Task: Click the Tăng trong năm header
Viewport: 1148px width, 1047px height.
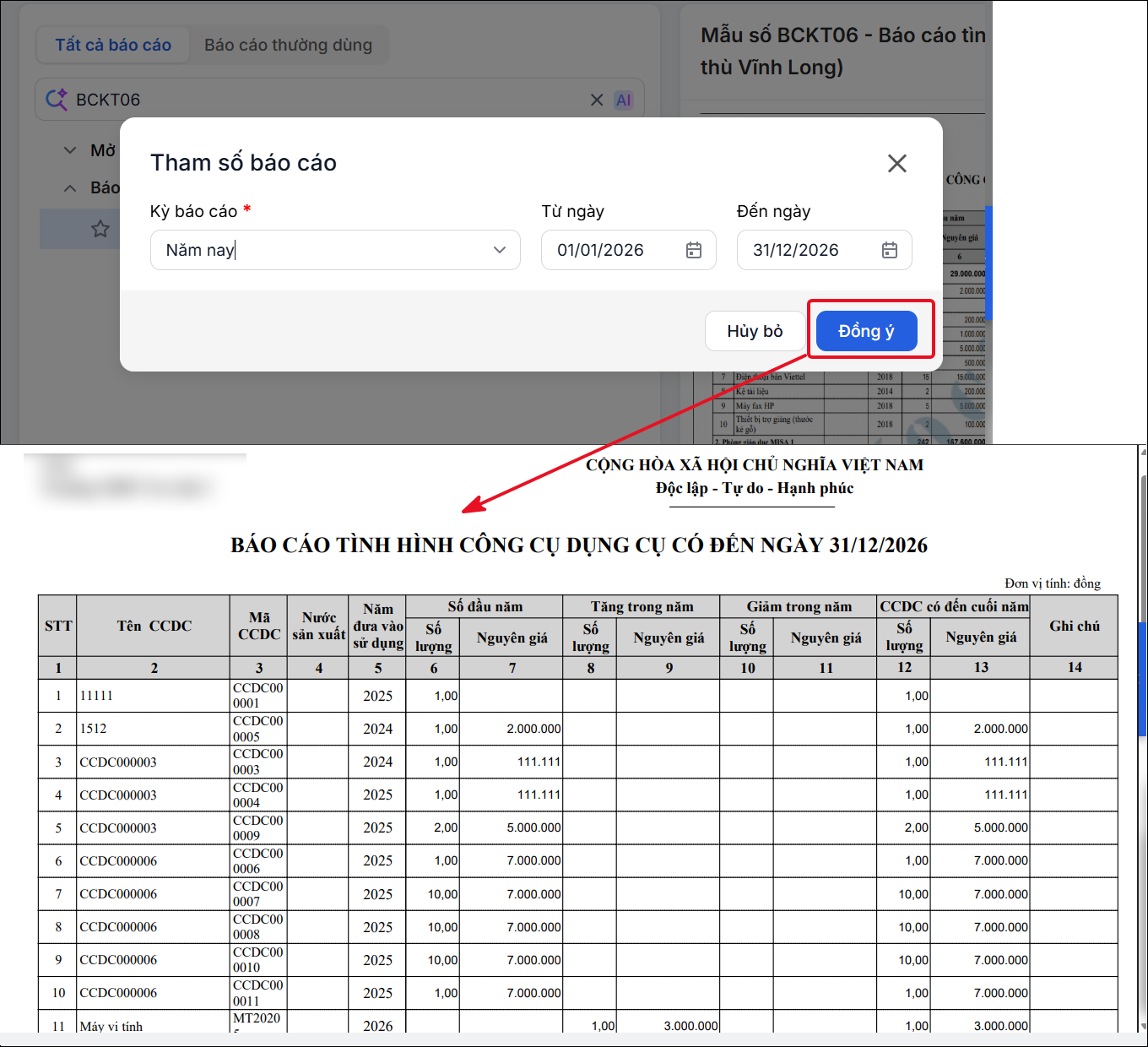Action: [642, 606]
